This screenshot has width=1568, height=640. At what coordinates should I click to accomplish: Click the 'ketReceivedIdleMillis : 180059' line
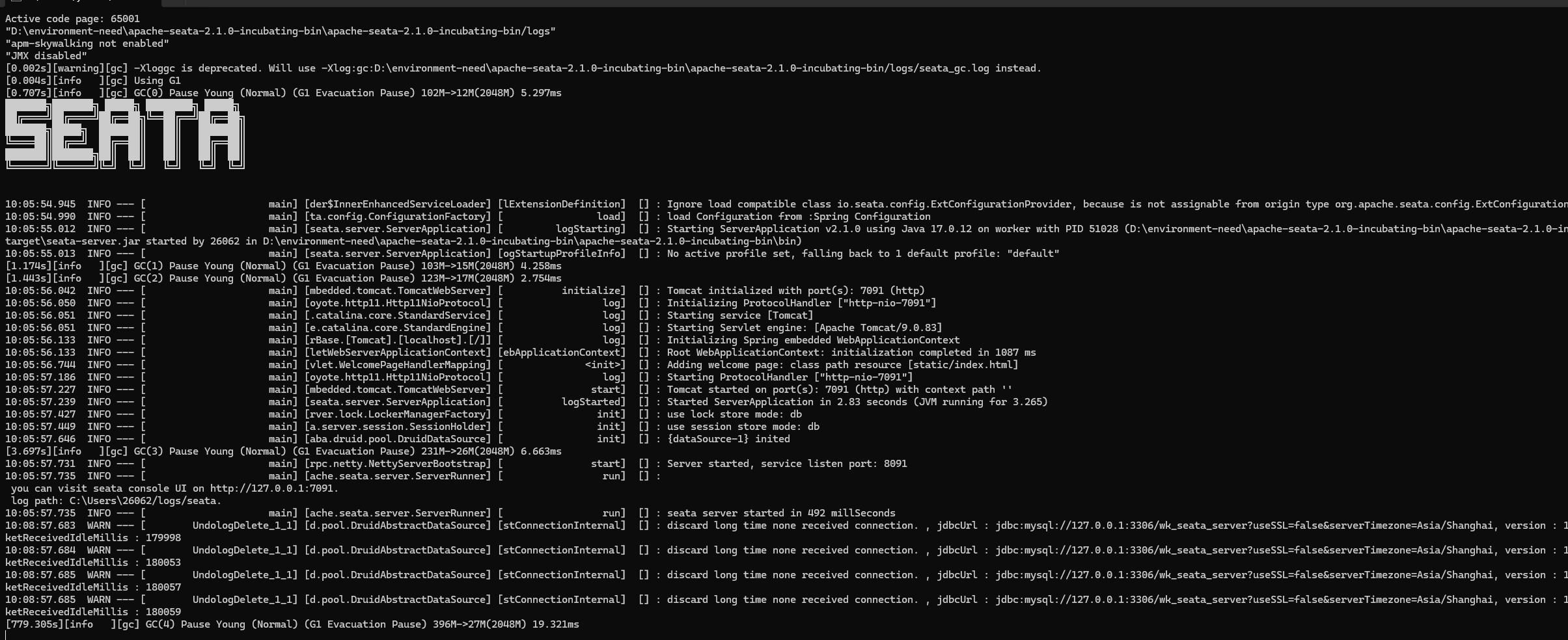click(93, 612)
